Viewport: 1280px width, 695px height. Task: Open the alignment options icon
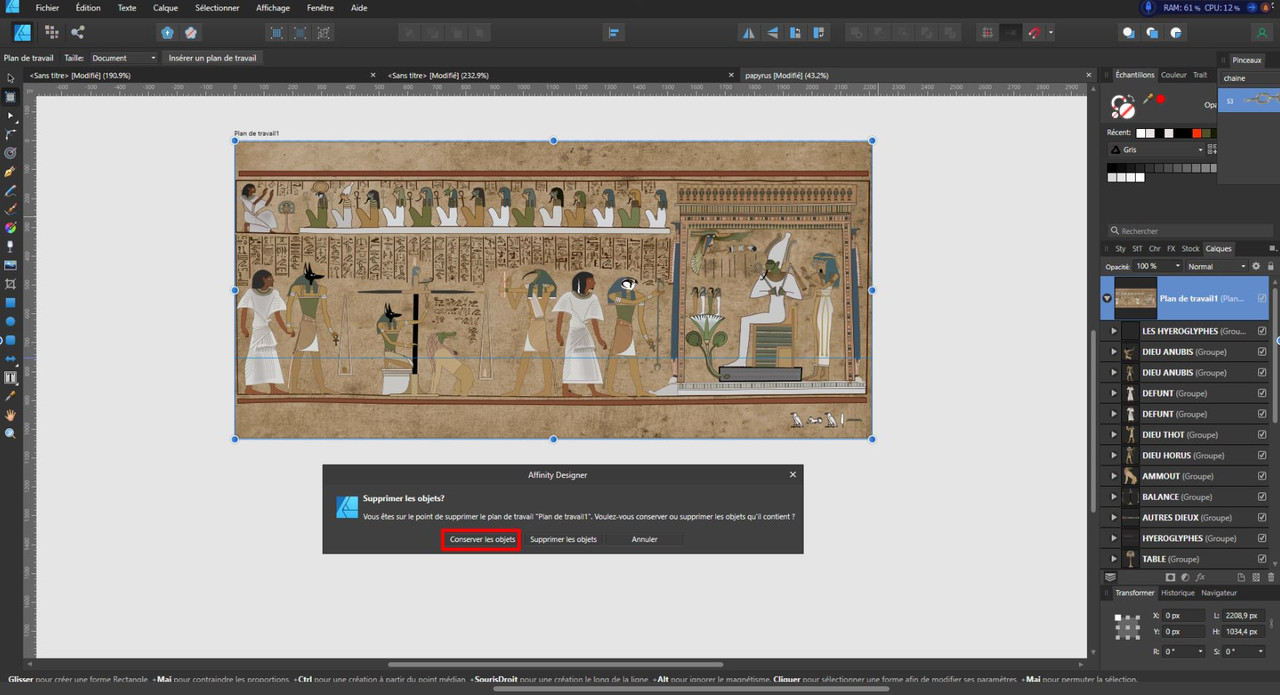(615, 33)
